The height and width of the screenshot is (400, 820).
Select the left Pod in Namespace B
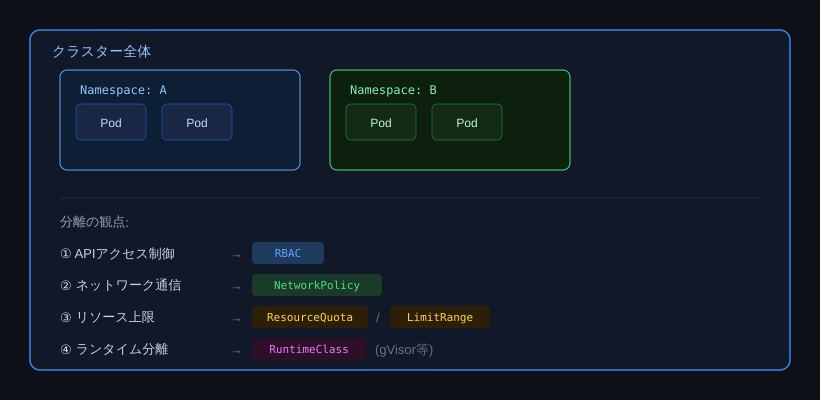coord(381,122)
